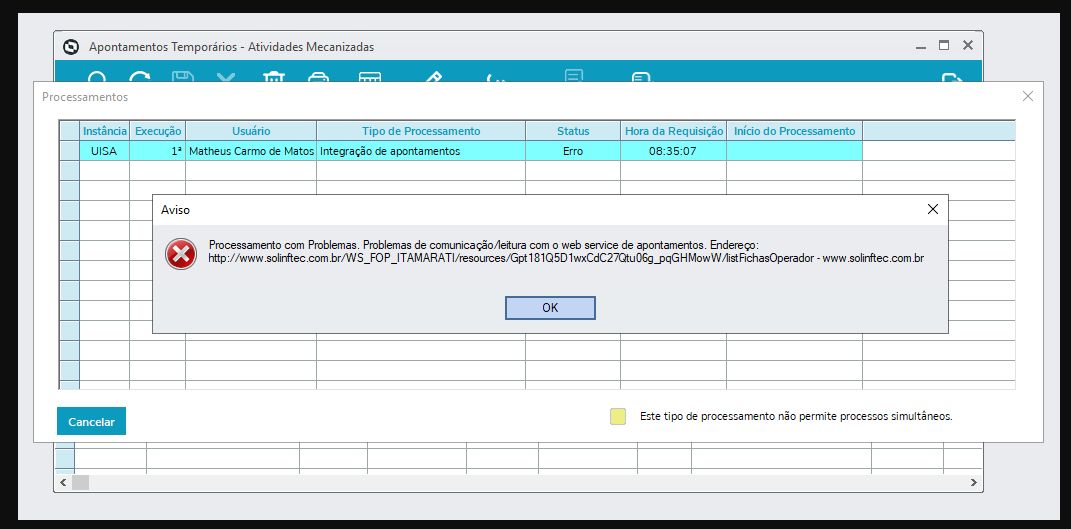Click the Execução column header
1071x529 pixels.
tap(158, 131)
